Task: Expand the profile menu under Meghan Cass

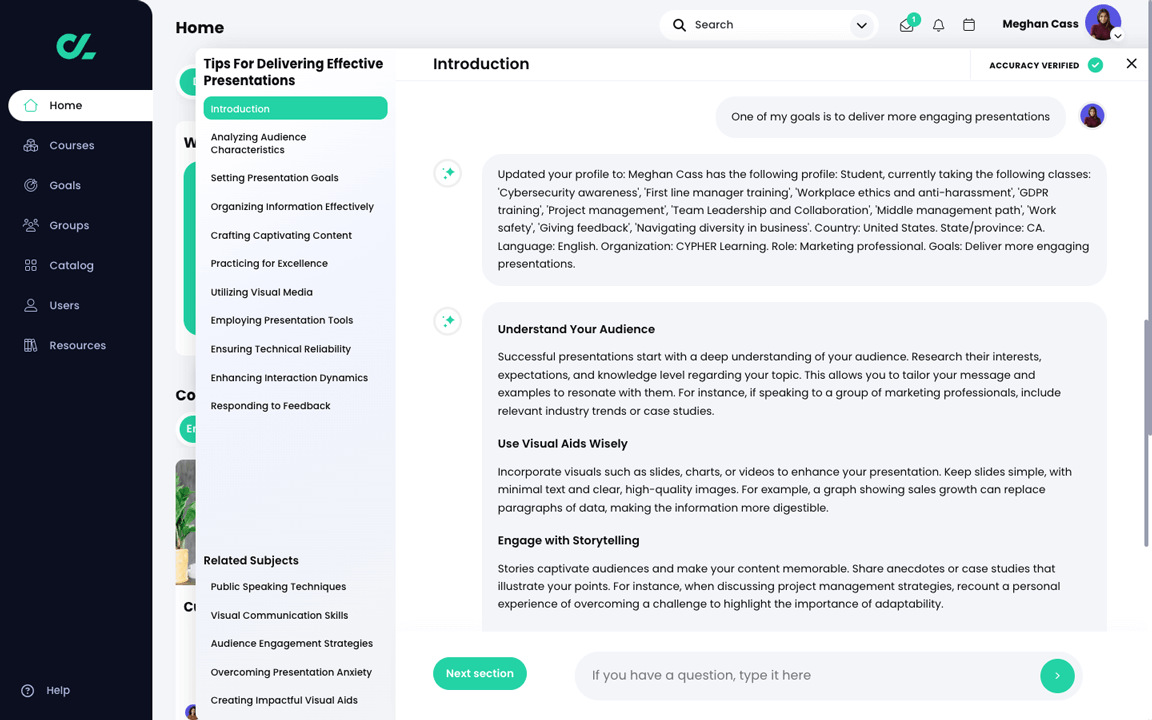Action: pyautogui.click(x=1117, y=36)
